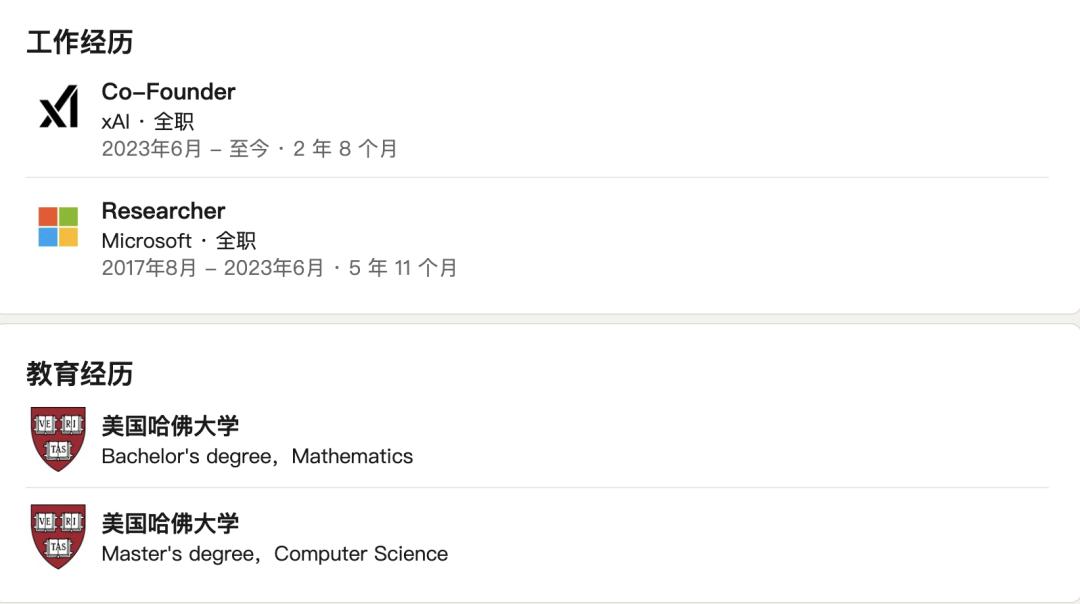Click the xAI company logo
This screenshot has height=604, width=1080.
pyautogui.click(x=58, y=108)
